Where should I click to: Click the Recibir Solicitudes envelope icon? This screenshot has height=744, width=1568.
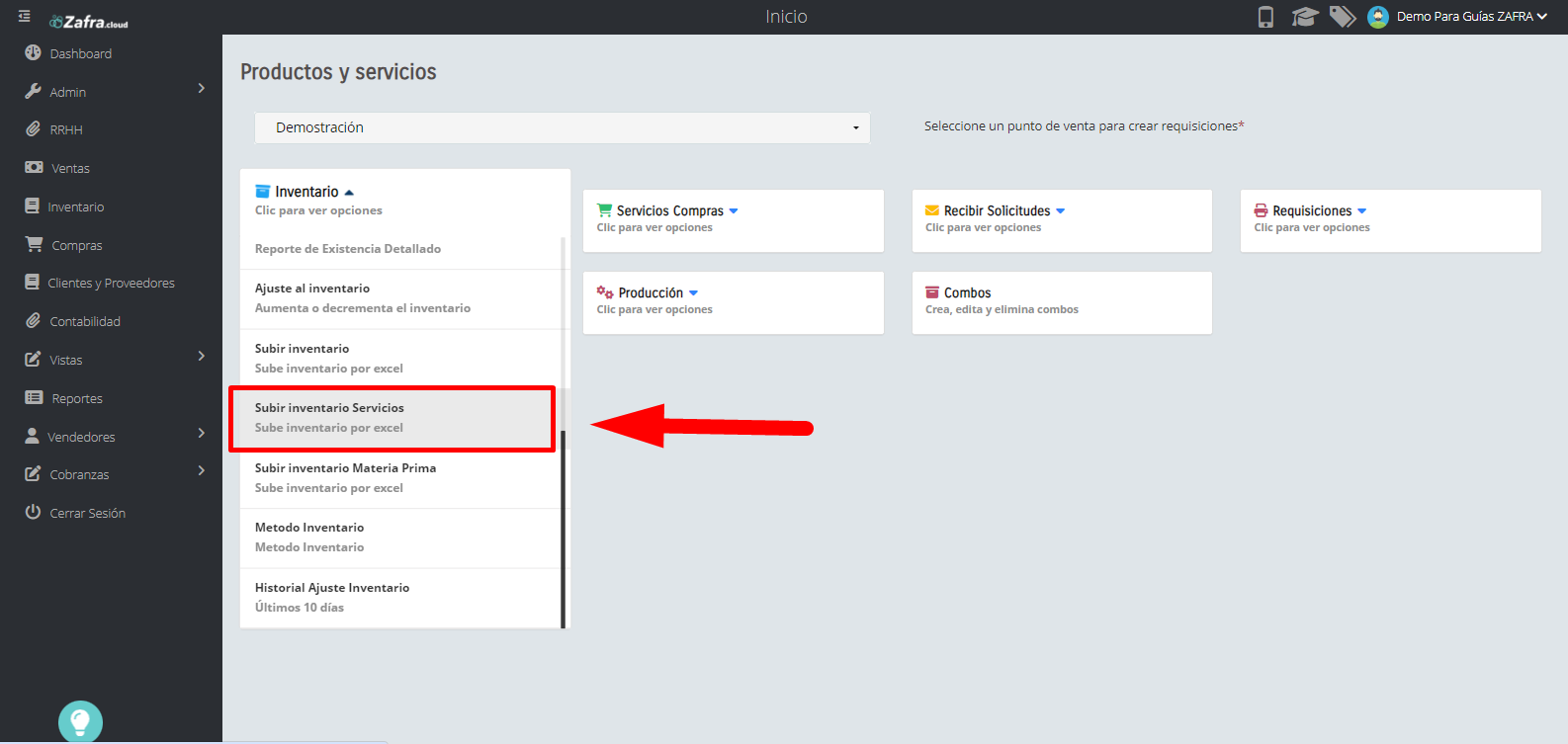[x=932, y=210]
